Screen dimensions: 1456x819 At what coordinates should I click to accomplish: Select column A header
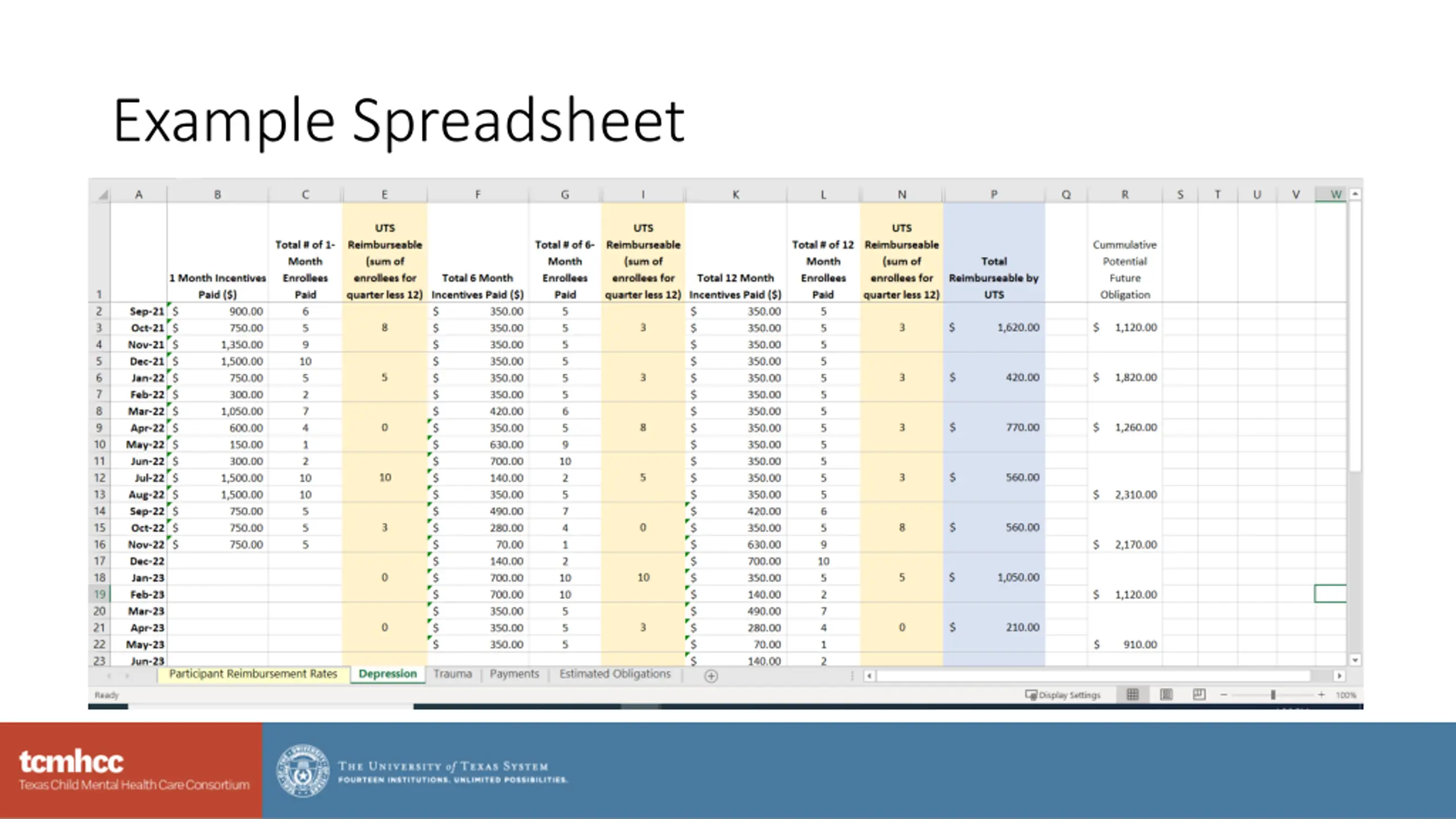(138, 195)
